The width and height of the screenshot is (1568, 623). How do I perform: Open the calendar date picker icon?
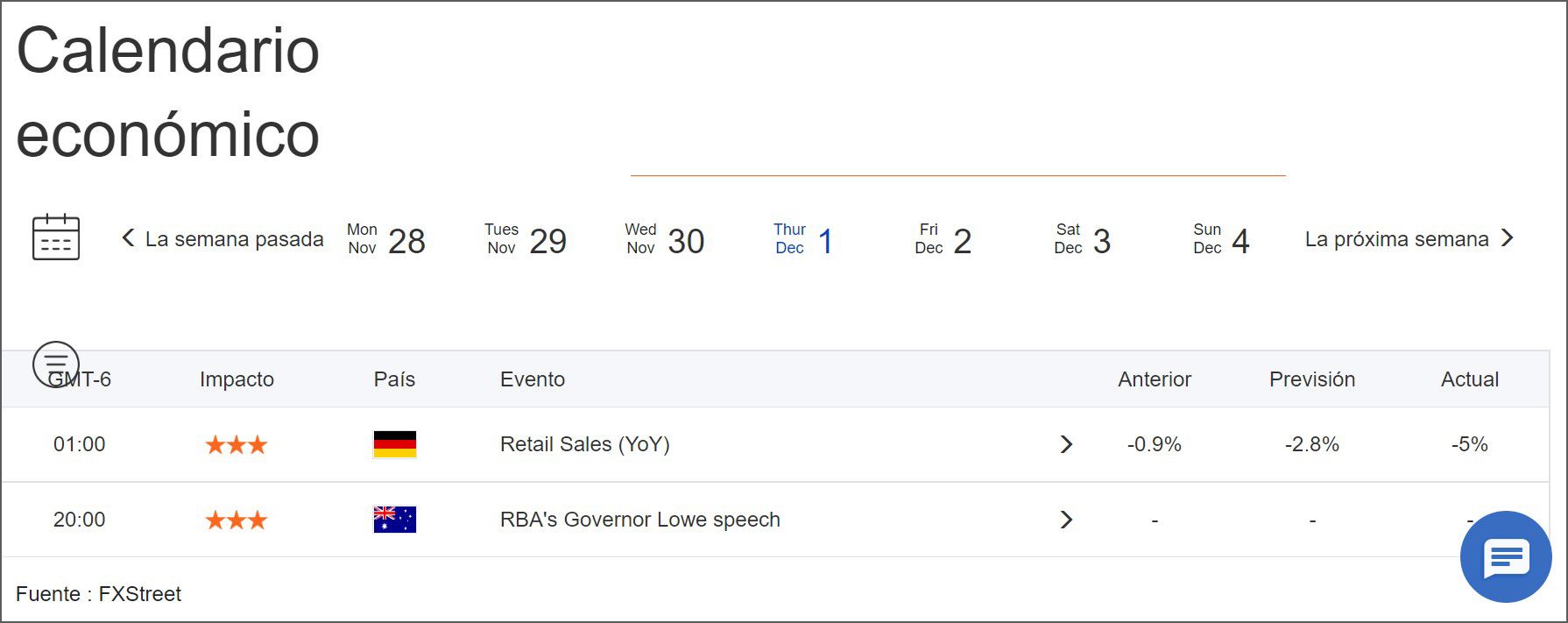(56, 237)
